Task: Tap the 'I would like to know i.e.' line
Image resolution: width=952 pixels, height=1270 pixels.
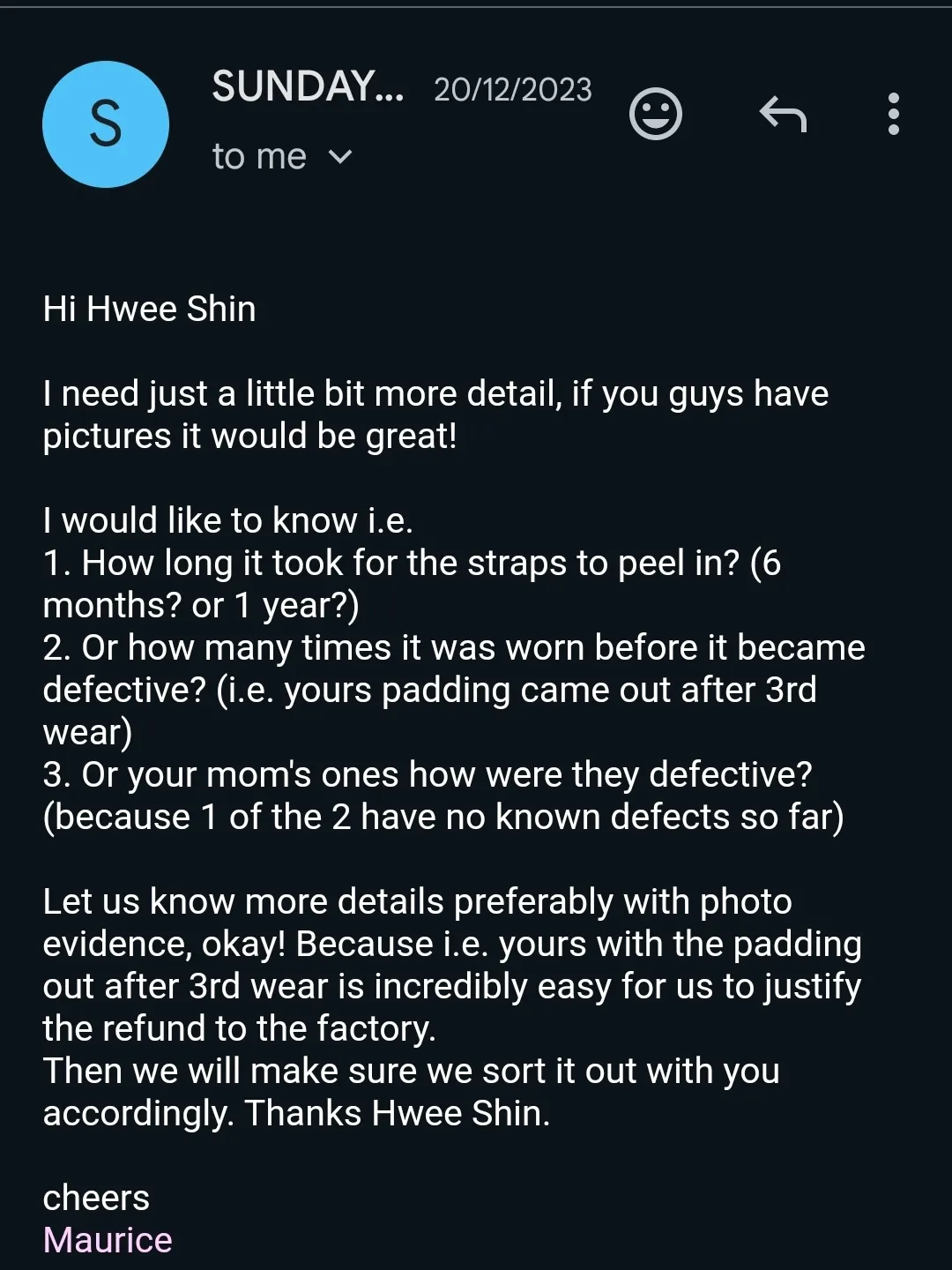Action: pos(227,521)
